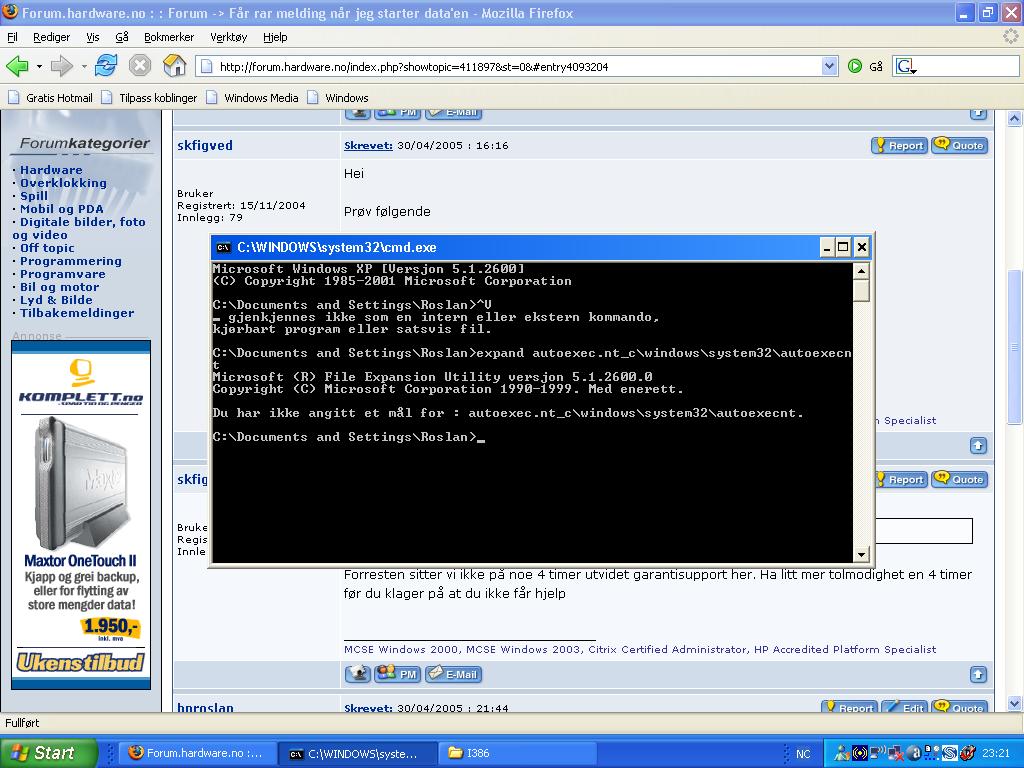
Task: Click the system tray clock 23:21
Action: coord(995,754)
